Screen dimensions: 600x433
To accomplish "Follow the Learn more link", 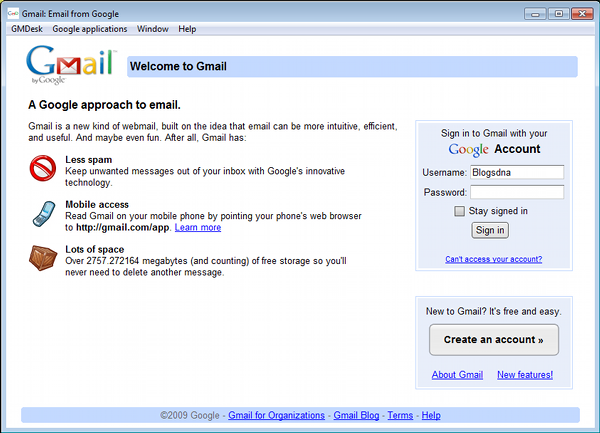I will pos(198,227).
